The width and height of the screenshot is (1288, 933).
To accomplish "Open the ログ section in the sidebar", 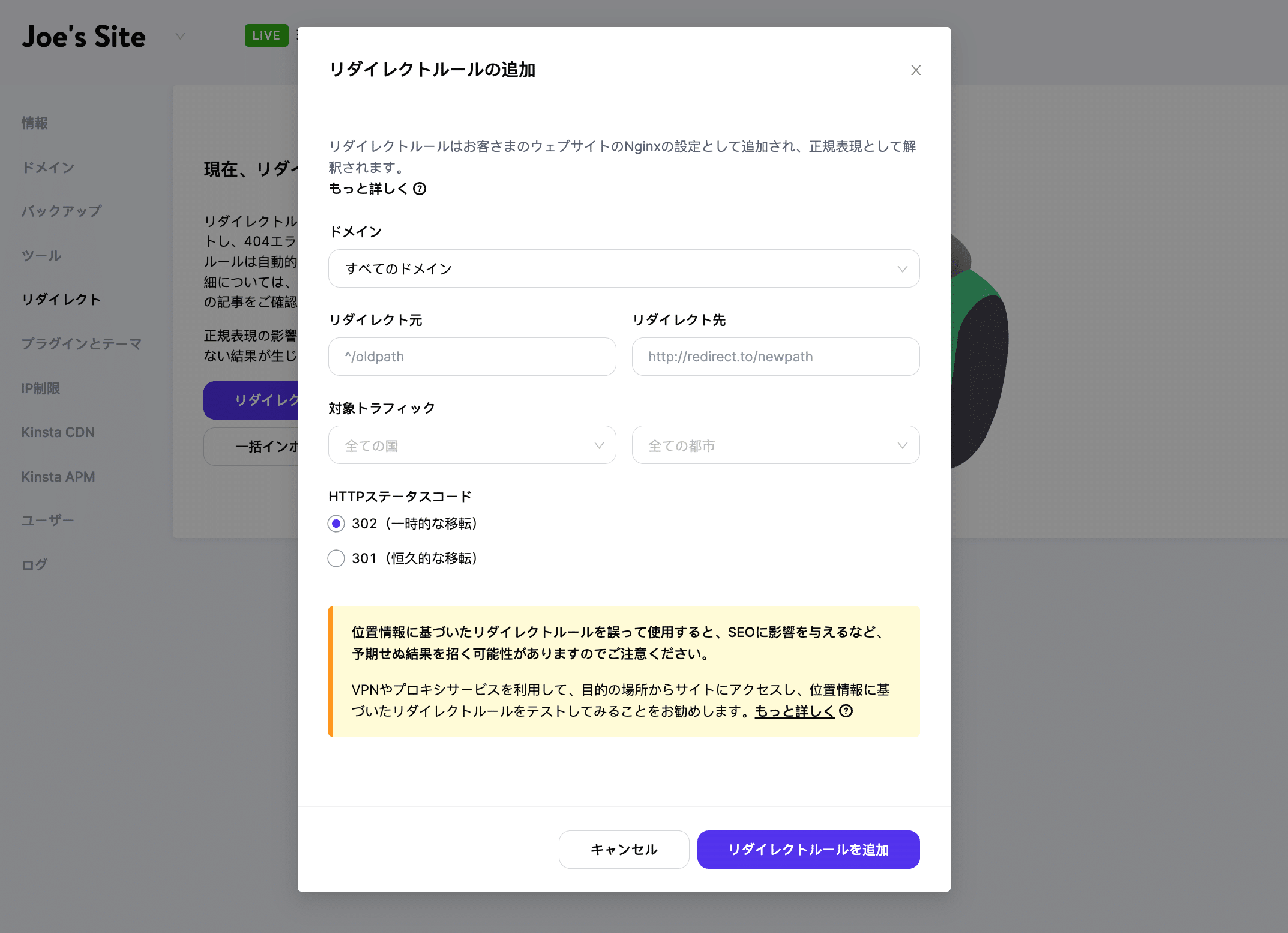I will click(33, 564).
